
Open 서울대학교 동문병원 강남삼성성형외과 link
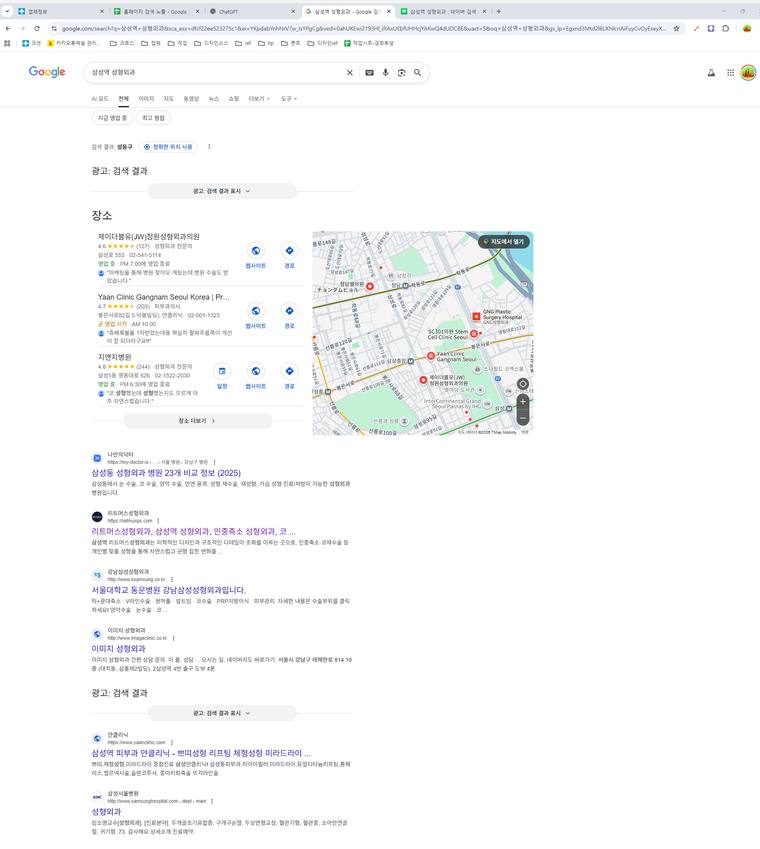pos(168,590)
